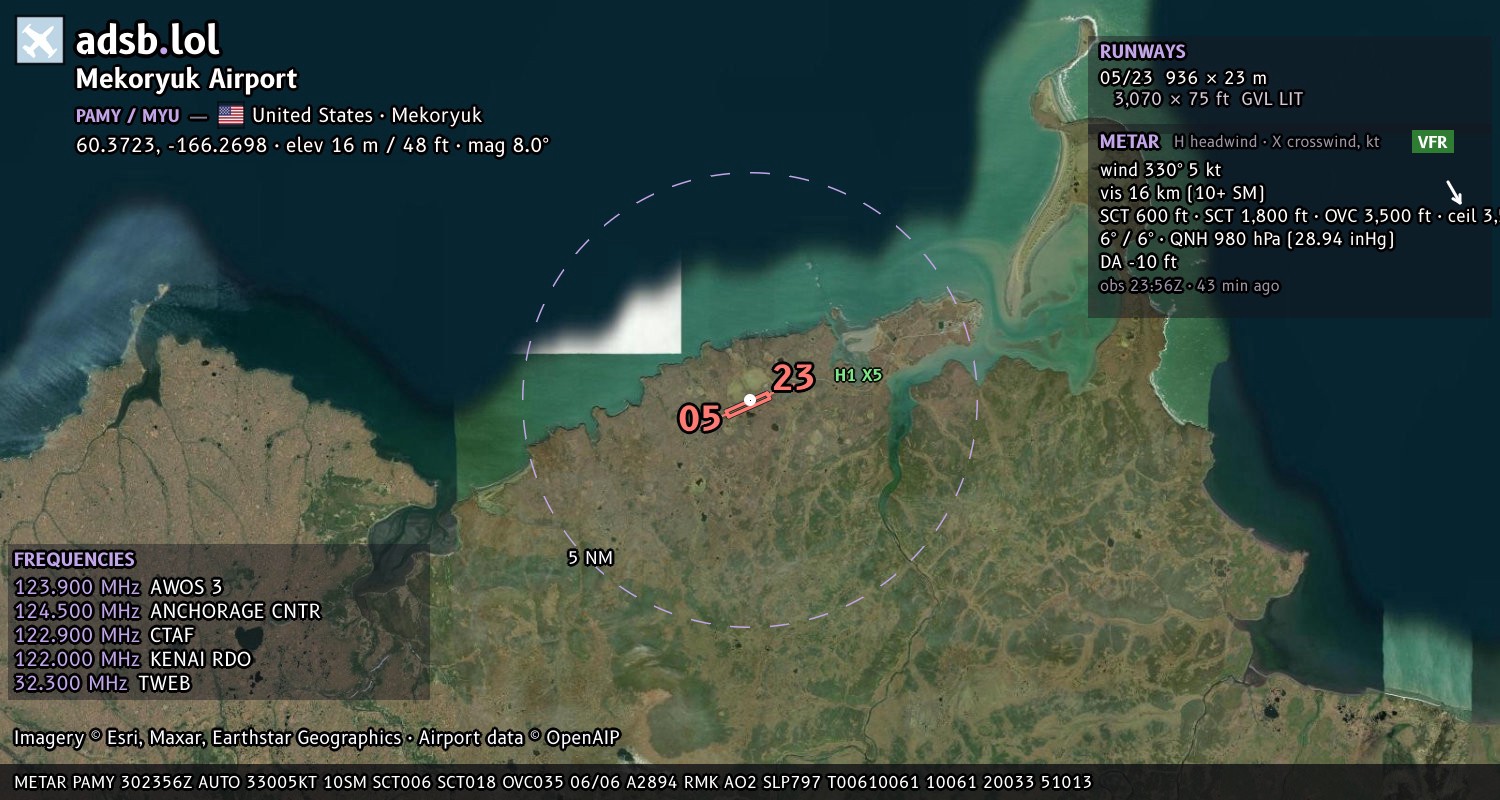1500x800 pixels.
Task: Click the airport reference point dot on runway
Action: click(x=750, y=400)
